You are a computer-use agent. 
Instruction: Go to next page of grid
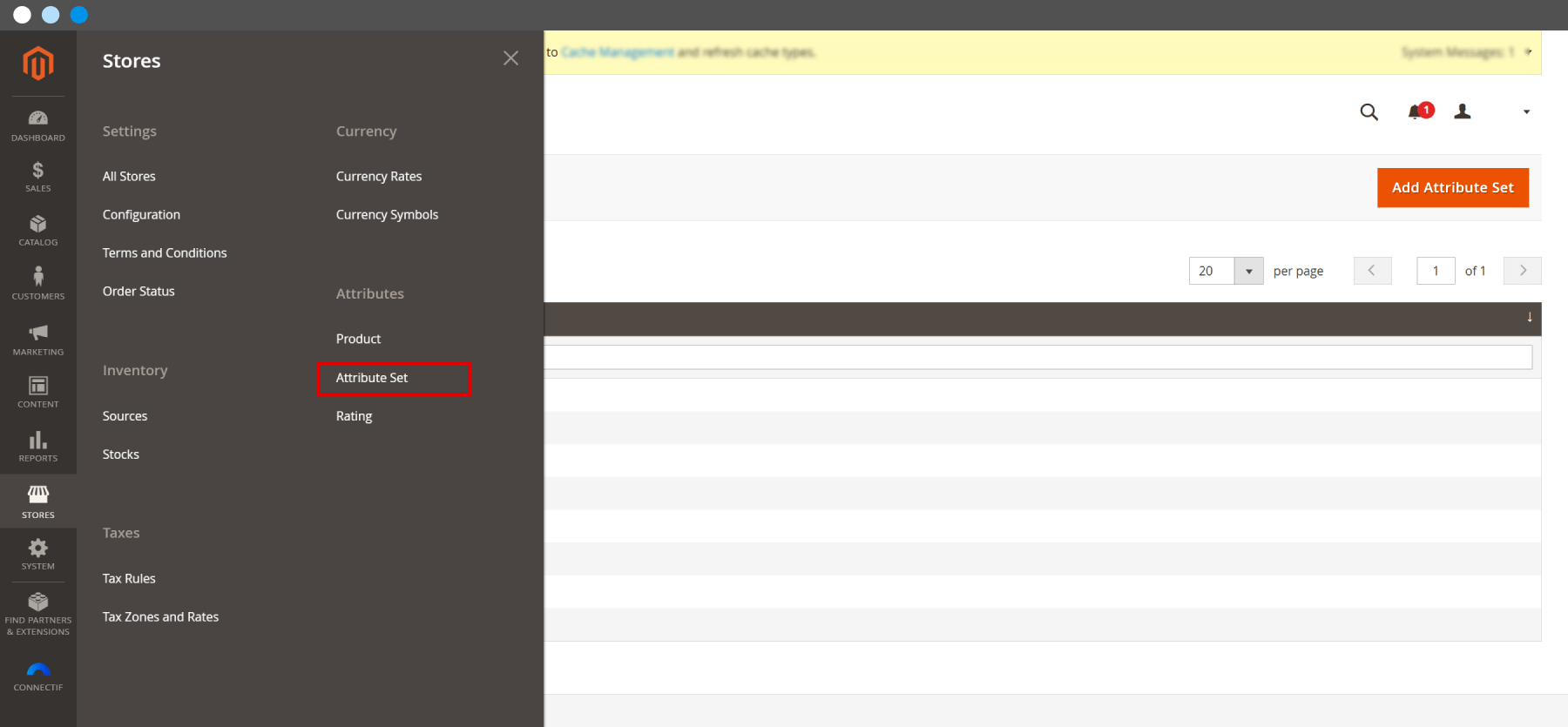[1523, 271]
